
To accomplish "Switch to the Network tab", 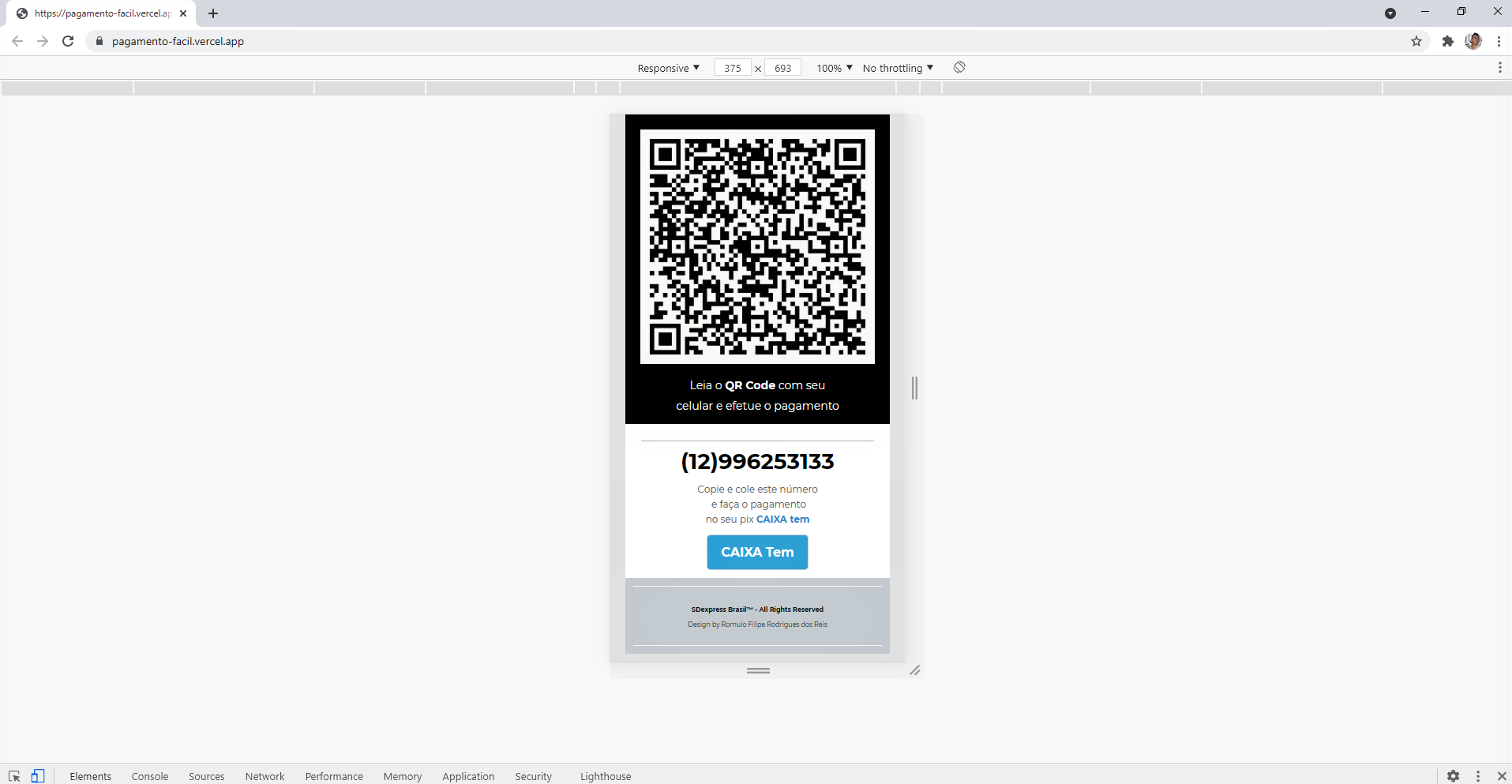I will click(x=265, y=776).
